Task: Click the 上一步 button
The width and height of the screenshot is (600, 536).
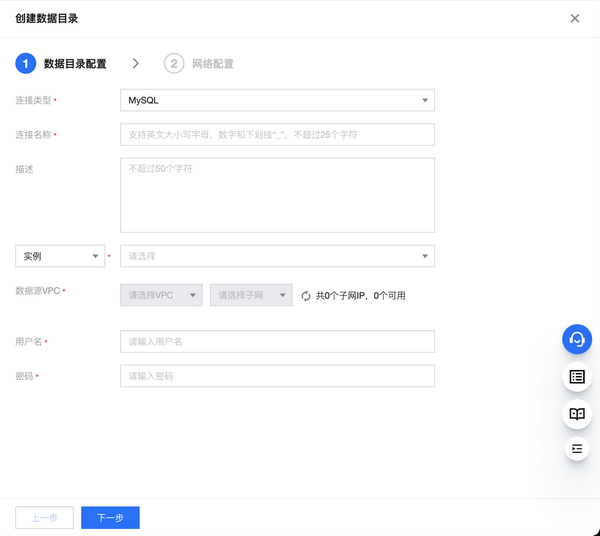Action: 44,518
